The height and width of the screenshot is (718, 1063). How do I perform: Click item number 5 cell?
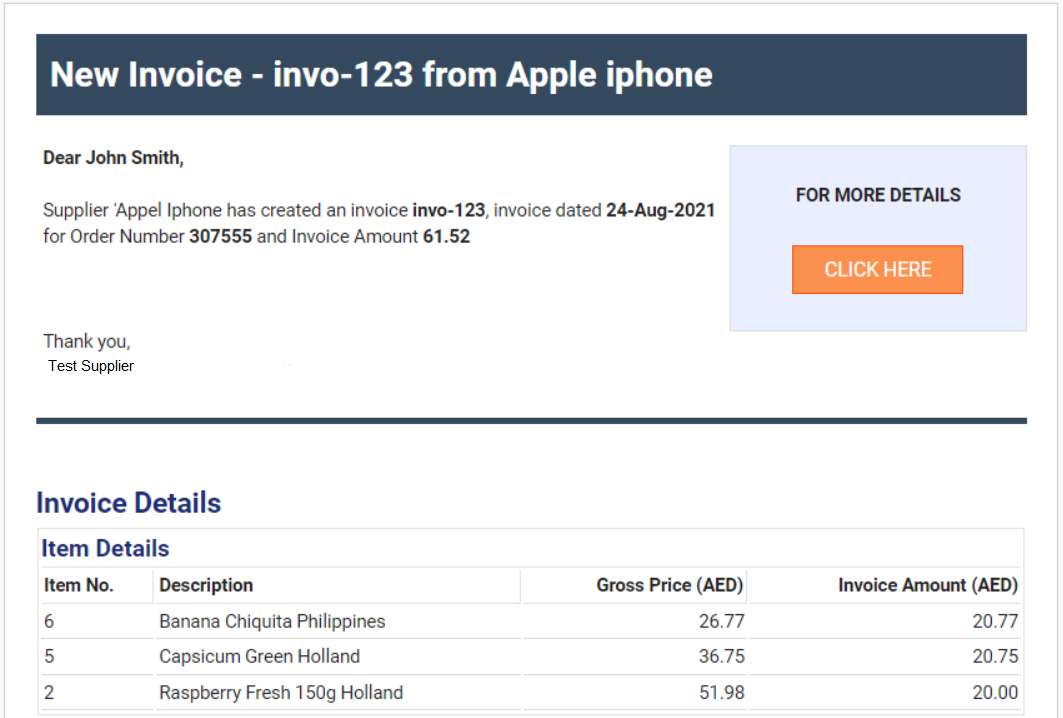point(49,656)
